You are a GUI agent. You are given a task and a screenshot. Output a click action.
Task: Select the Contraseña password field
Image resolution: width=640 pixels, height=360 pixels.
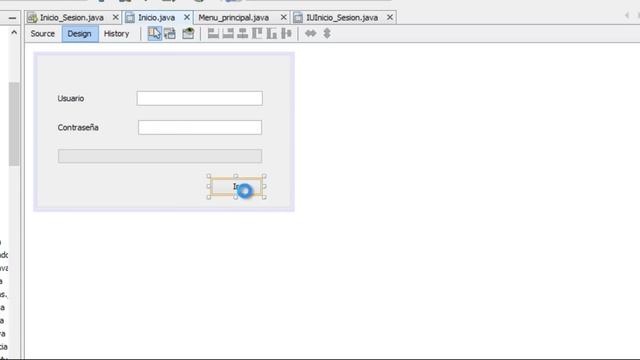click(200, 127)
